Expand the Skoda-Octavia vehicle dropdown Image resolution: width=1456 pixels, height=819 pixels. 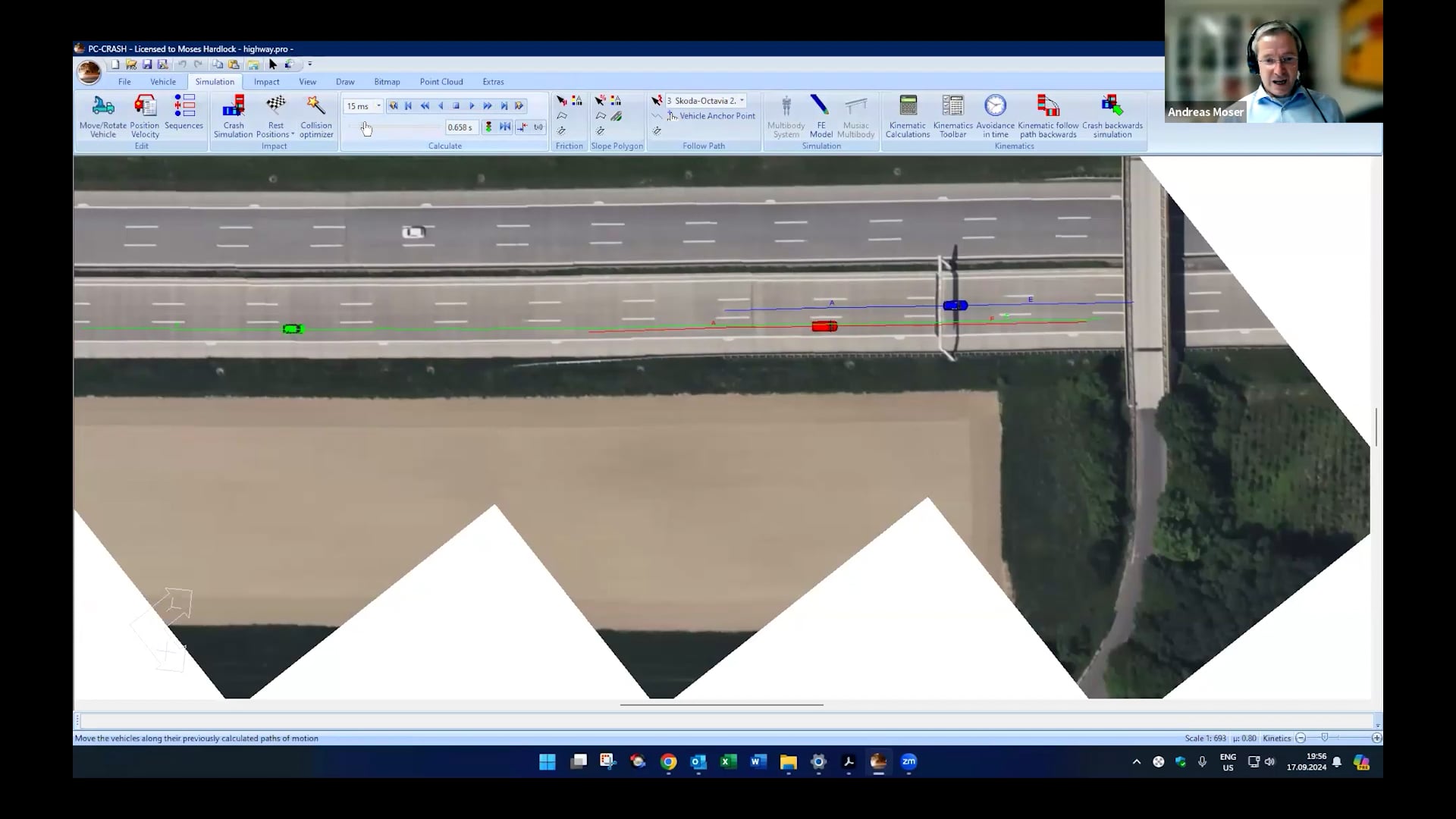742,100
